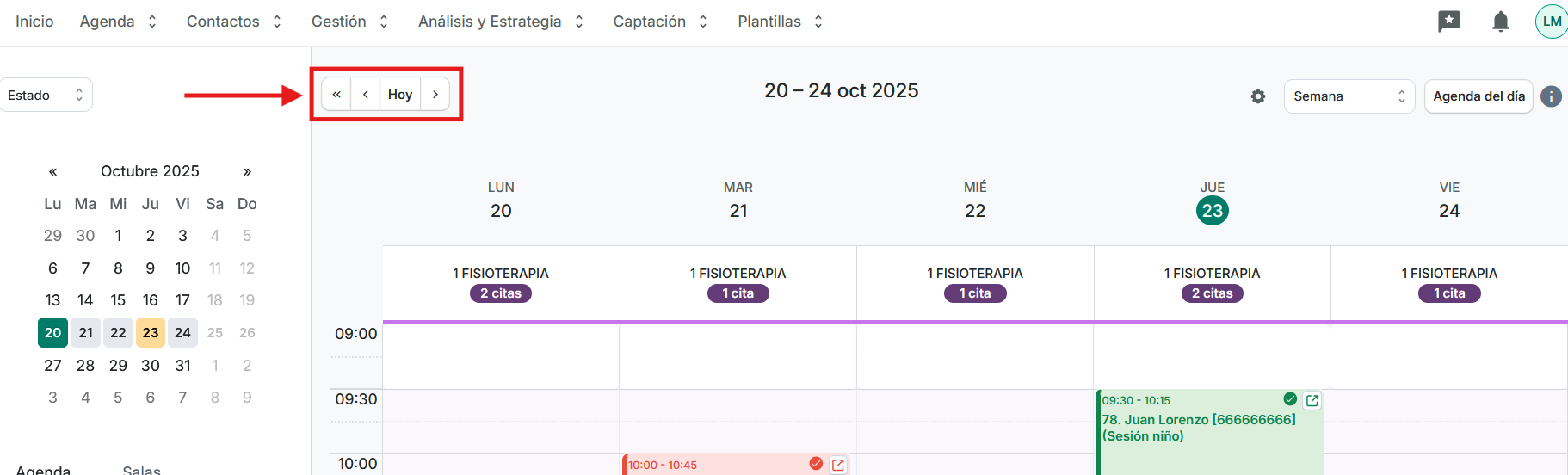The image size is (1568, 475).
Task: Click the Inicio menu item
Action: pyautogui.click(x=34, y=22)
